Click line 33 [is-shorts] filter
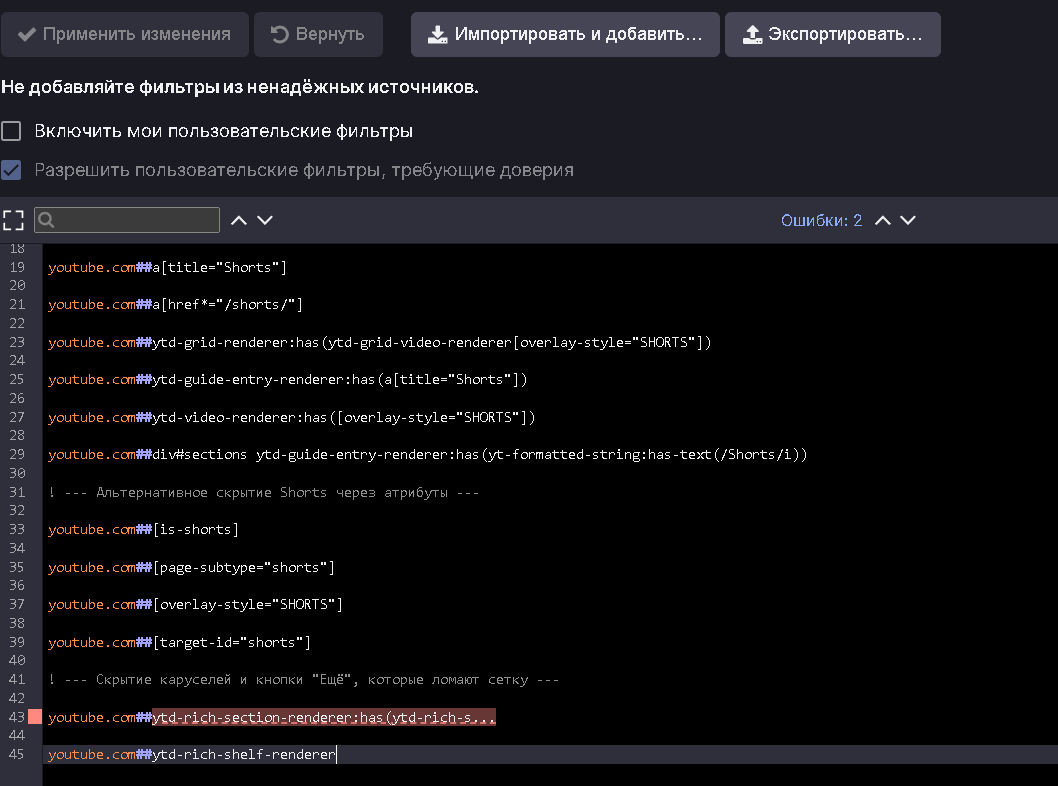The width and height of the screenshot is (1058, 786). pyautogui.click(x=144, y=529)
